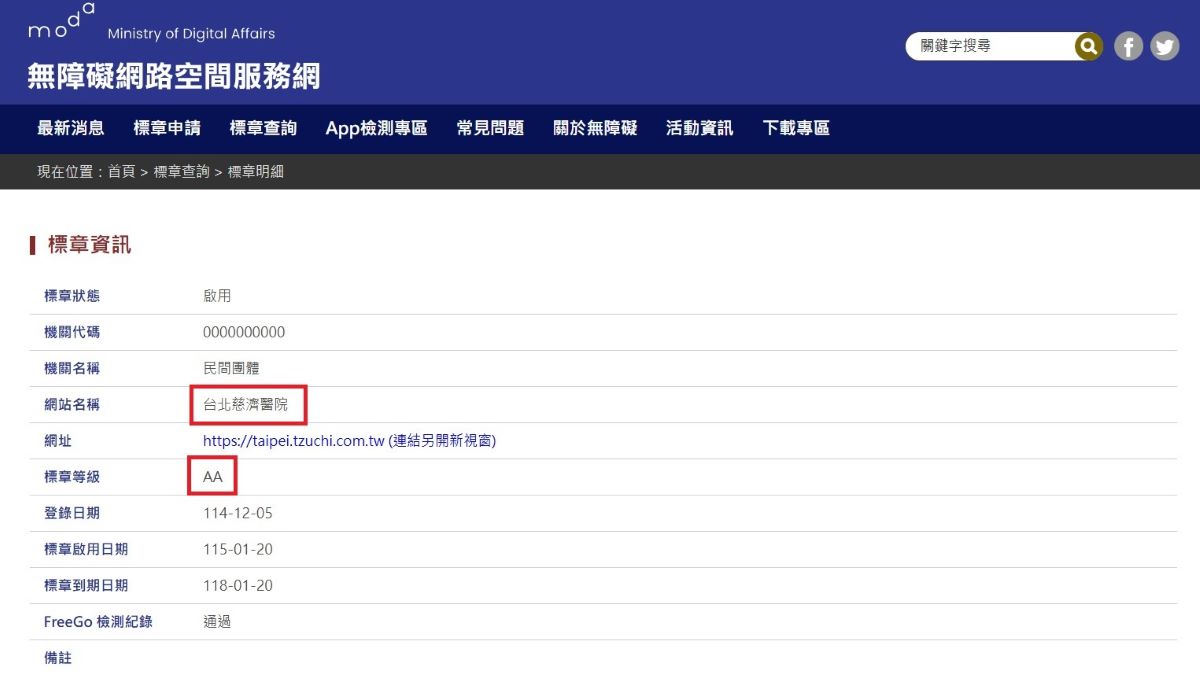Switch to the App檢測專區 section
This screenshot has width=1200, height=675.
pyautogui.click(x=376, y=128)
